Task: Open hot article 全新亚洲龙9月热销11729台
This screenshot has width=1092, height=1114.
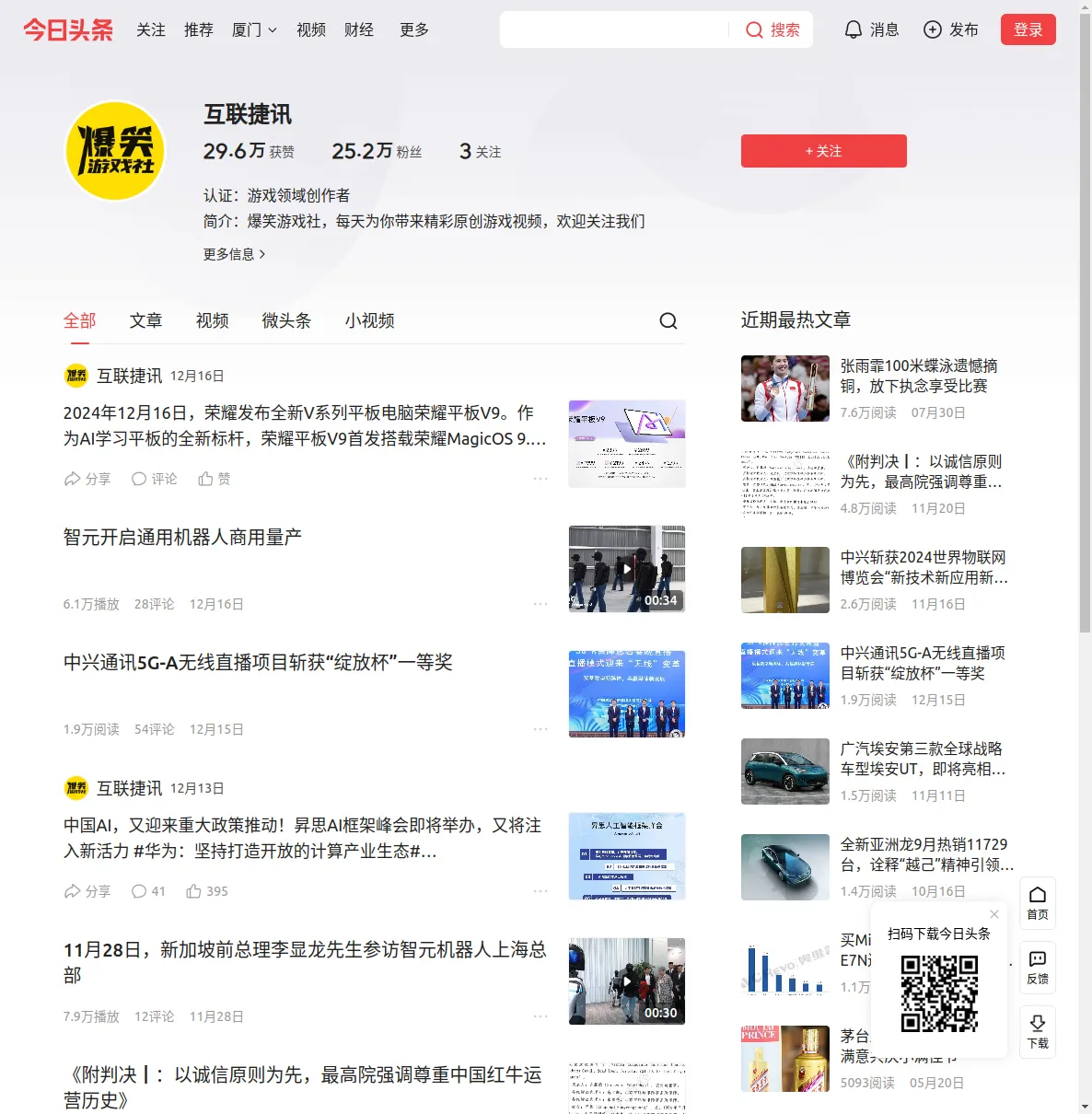Action: (927, 854)
